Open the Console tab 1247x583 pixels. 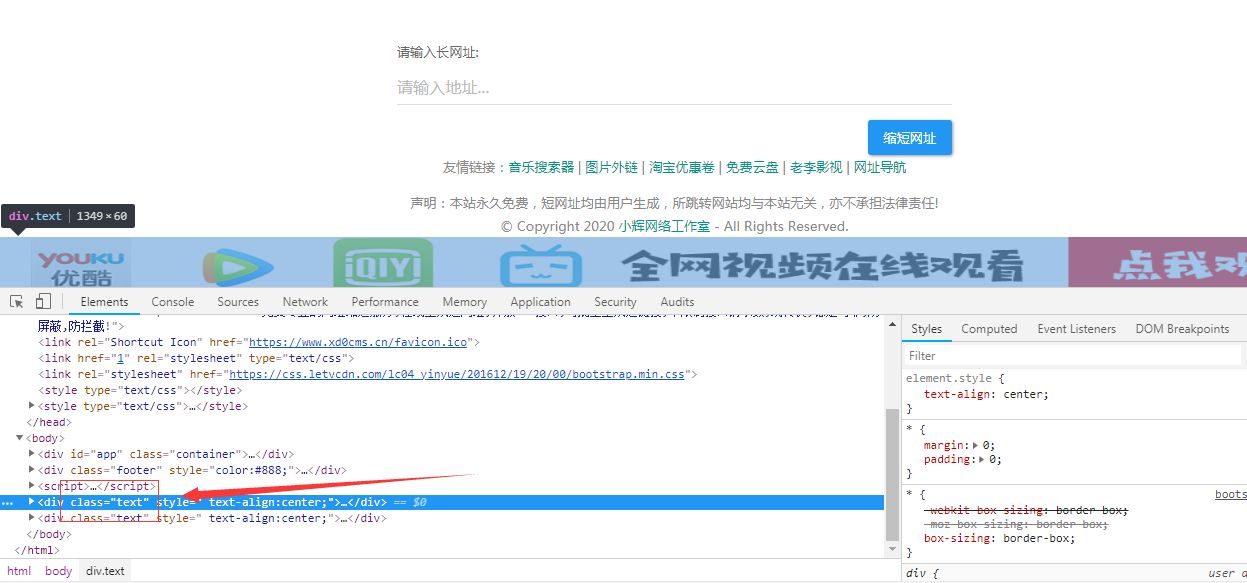pyautogui.click(x=173, y=301)
